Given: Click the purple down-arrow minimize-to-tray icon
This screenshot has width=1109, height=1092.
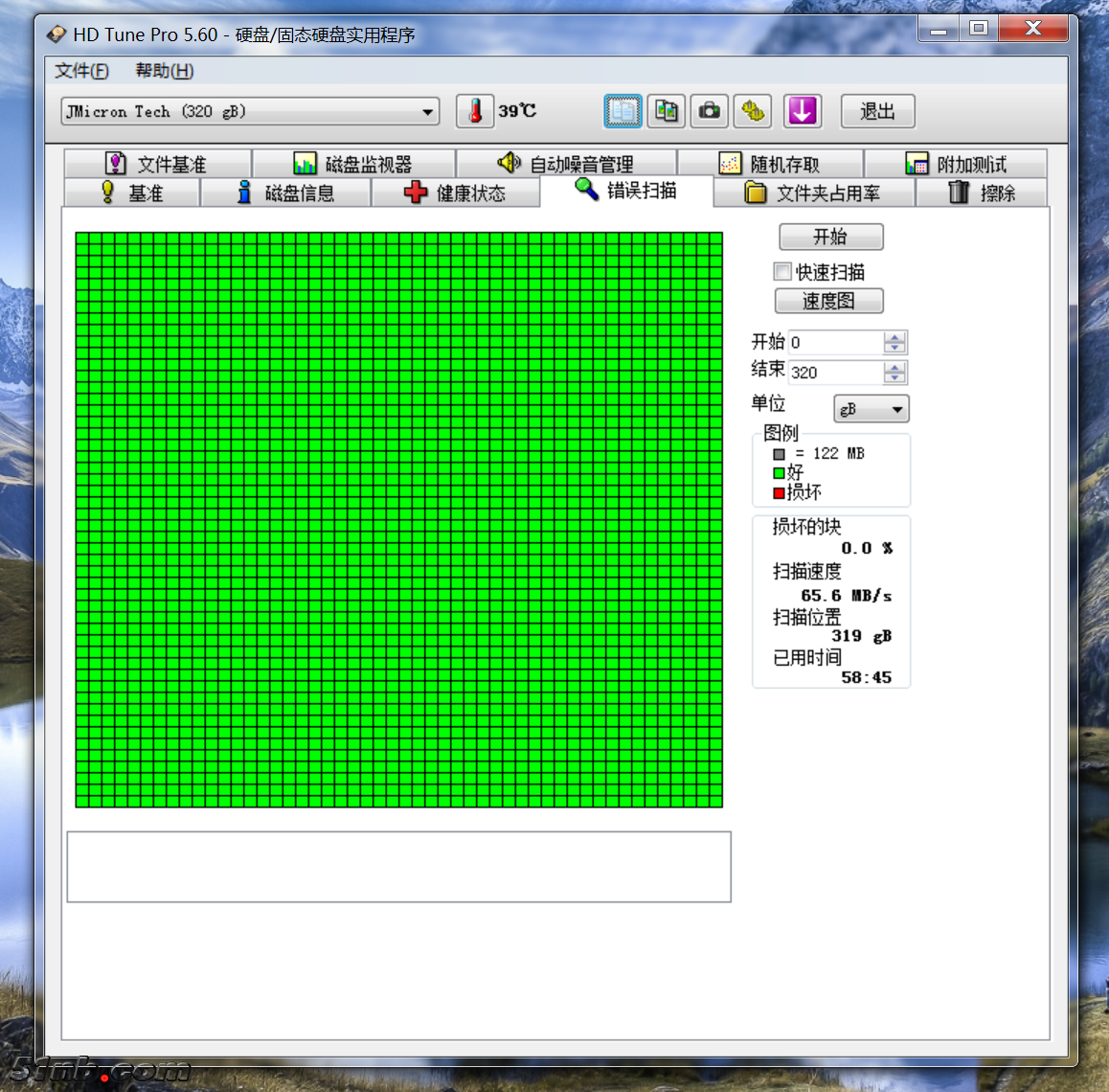Looking at the screenshot, I should click(x=802, y=111).
